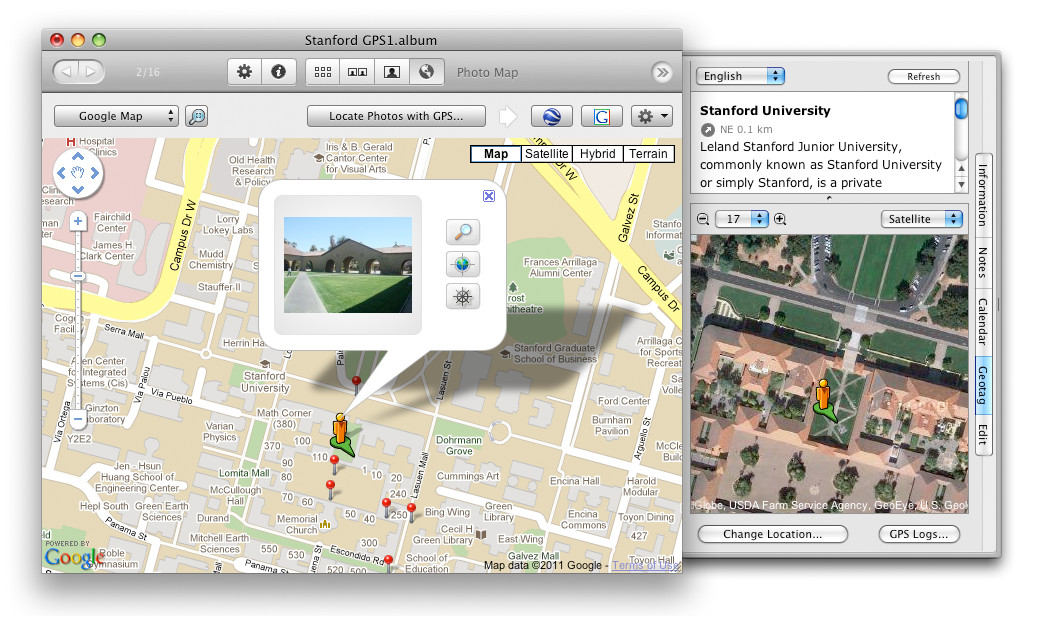The width and height of the screenshot is (1040, 620).
Task: Open the settings gear in the toolbar
Action: point(244,72)
